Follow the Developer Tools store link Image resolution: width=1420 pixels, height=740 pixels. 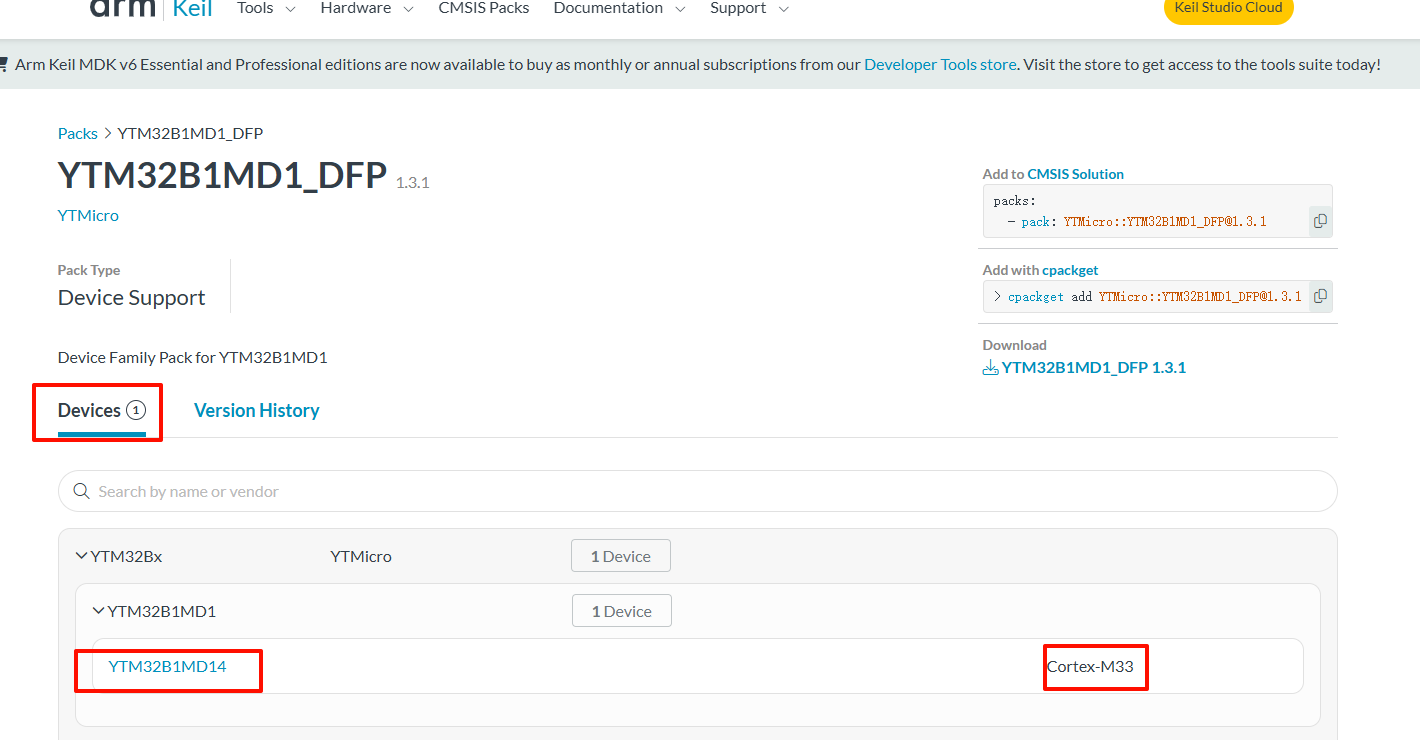click(x=940, y=64)
